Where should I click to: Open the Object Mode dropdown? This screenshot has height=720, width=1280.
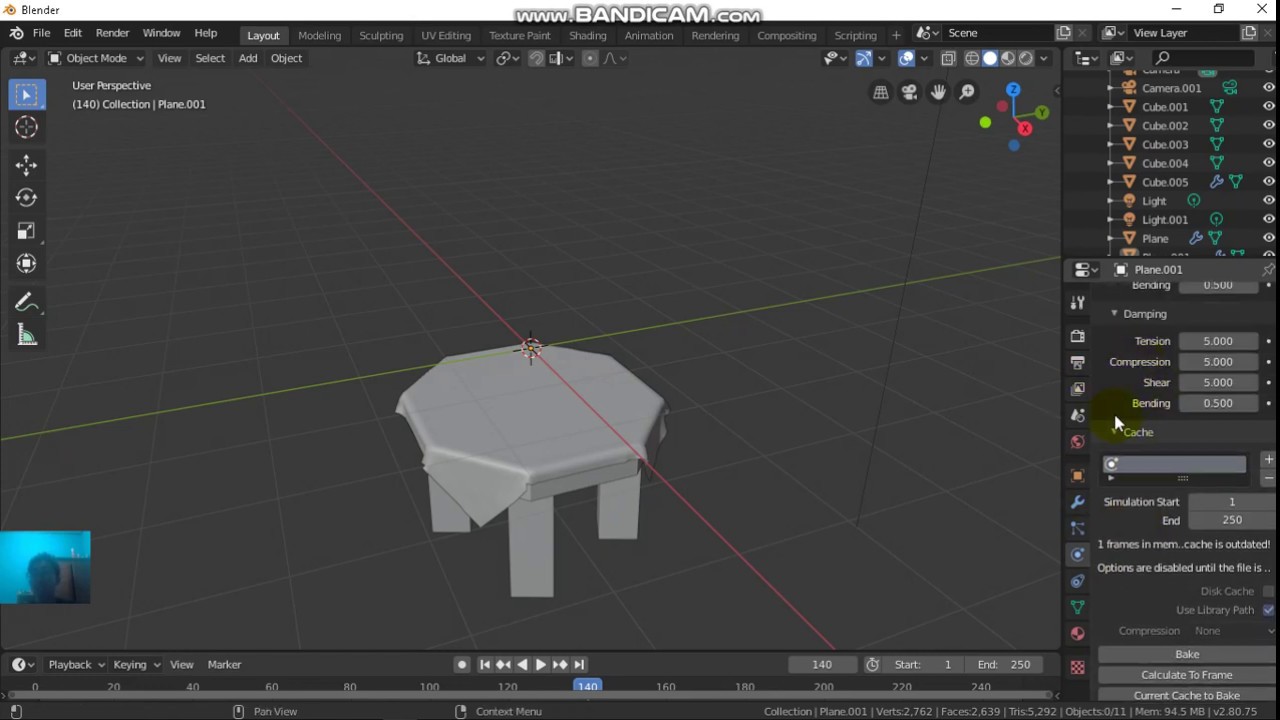(96, 58)
